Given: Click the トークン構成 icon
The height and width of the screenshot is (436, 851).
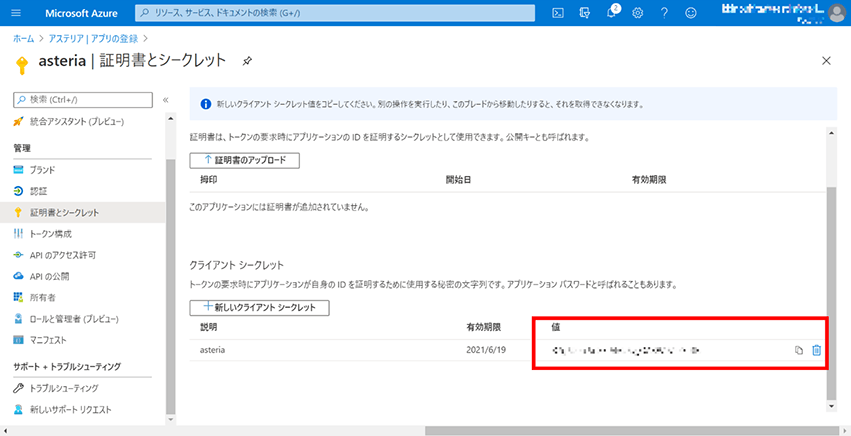Looking at the screenshot, I should tap(18, 233).
